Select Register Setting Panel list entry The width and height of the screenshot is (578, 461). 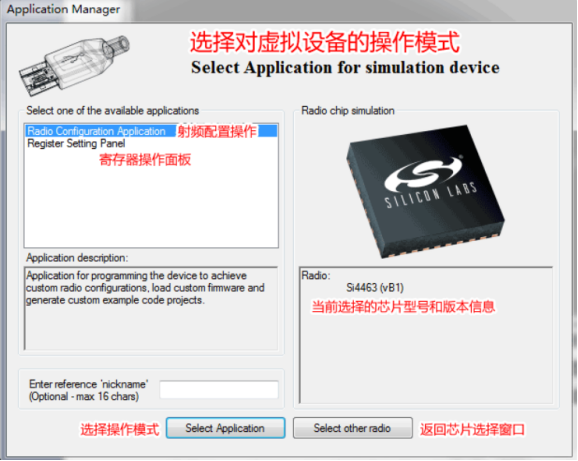click(x=76, y=143)
